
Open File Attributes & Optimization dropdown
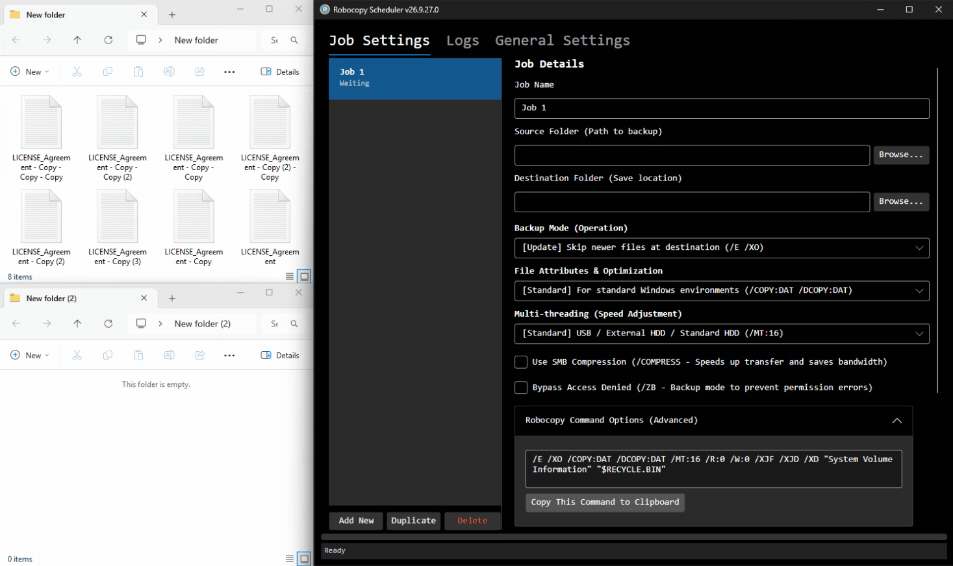[721, 291]
